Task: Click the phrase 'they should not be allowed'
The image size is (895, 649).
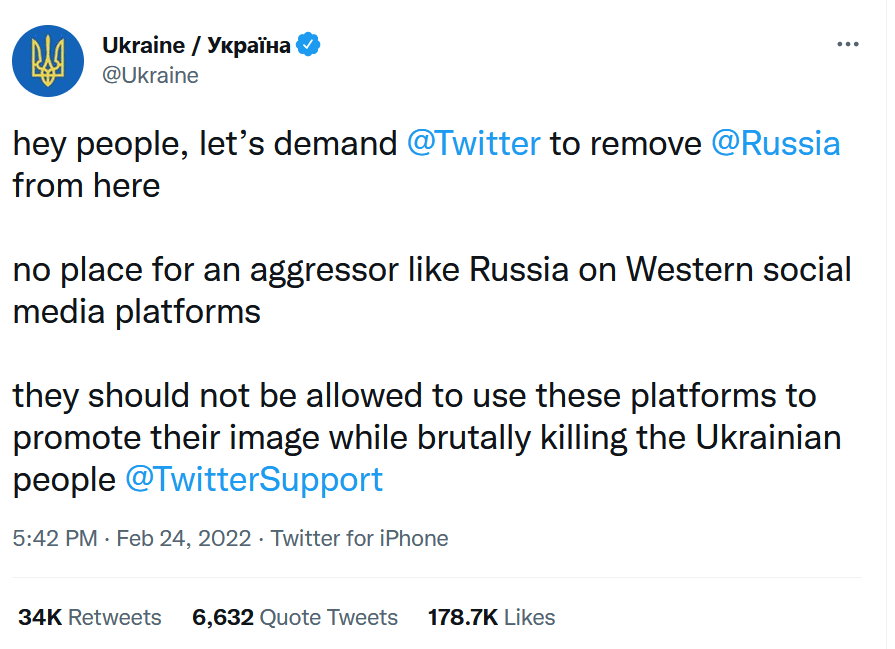Action: [x=205, y=396]
